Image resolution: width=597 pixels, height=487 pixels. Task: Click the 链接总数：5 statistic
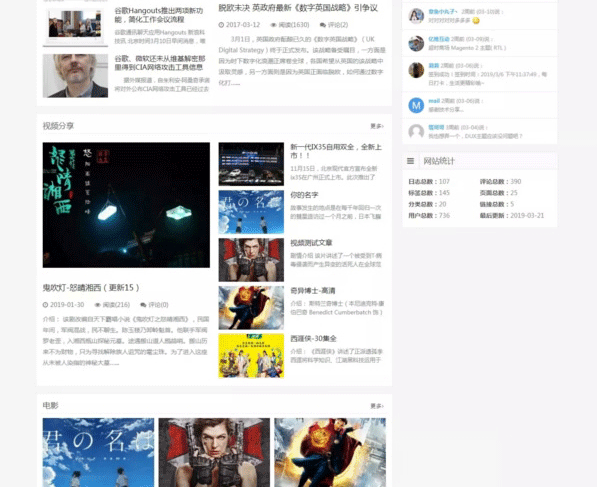coord(497,204)
